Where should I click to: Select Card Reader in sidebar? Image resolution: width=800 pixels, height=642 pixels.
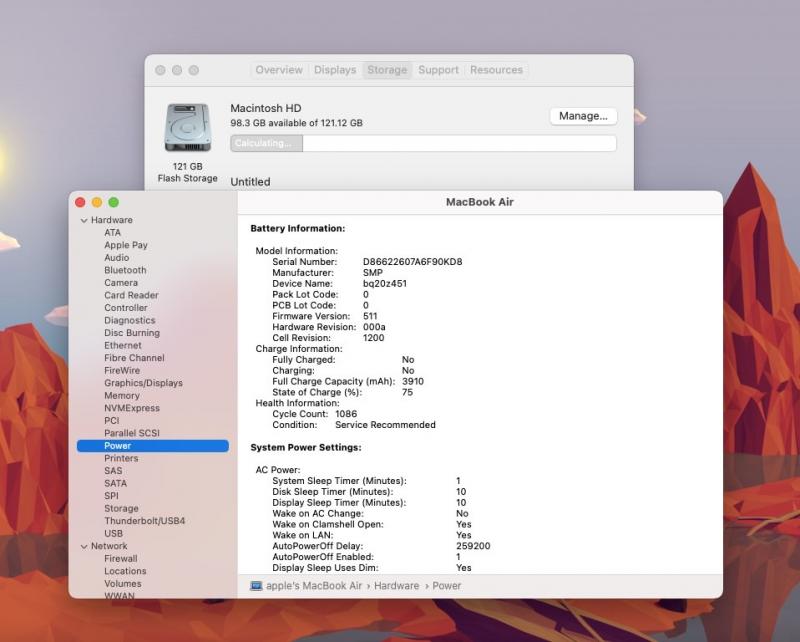[x=131, y=295]
